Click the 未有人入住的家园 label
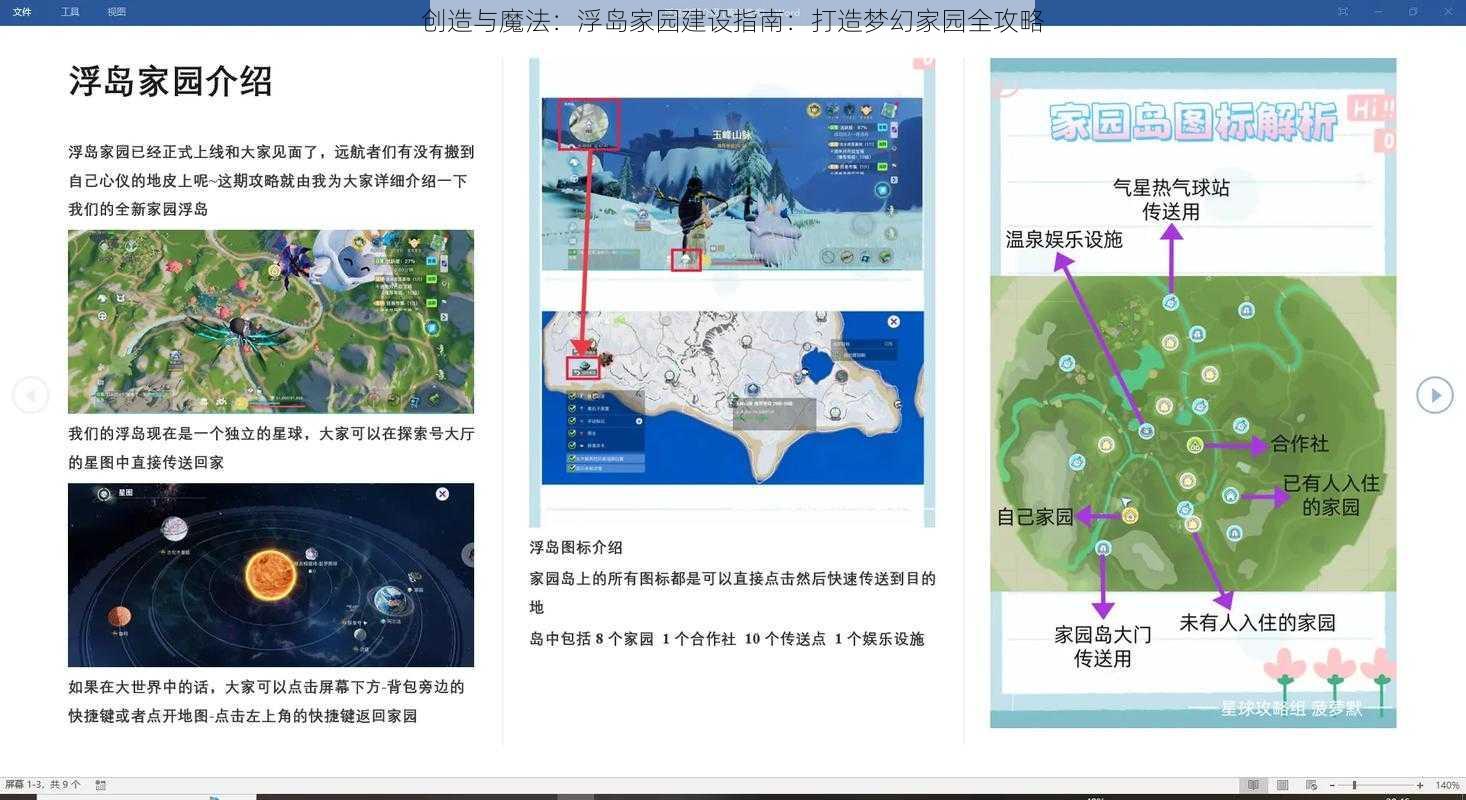The height and width of the screenshot is (800, 1466). tap(1257, 622)
